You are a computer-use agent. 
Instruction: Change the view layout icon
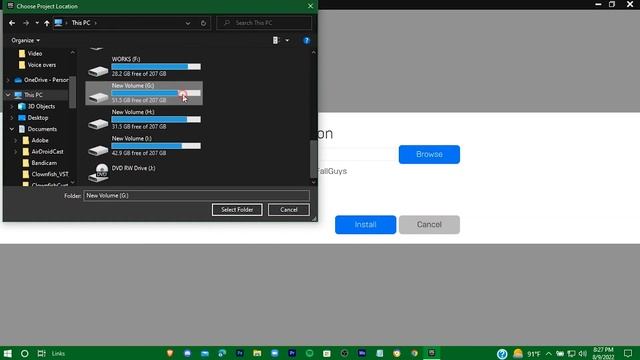[x=276, y=40]
